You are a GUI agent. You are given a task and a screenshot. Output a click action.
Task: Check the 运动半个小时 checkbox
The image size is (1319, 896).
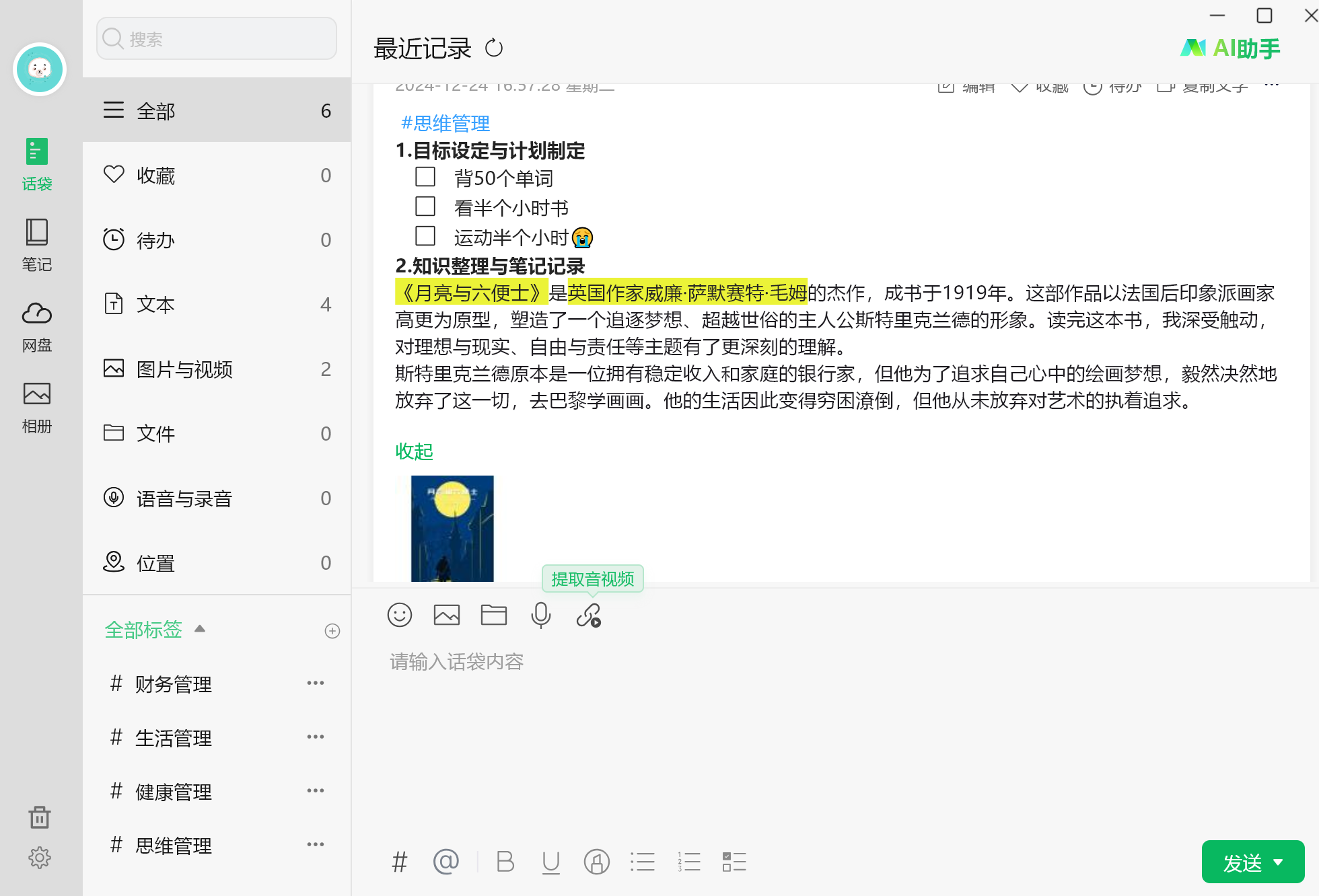pos(425,236)
